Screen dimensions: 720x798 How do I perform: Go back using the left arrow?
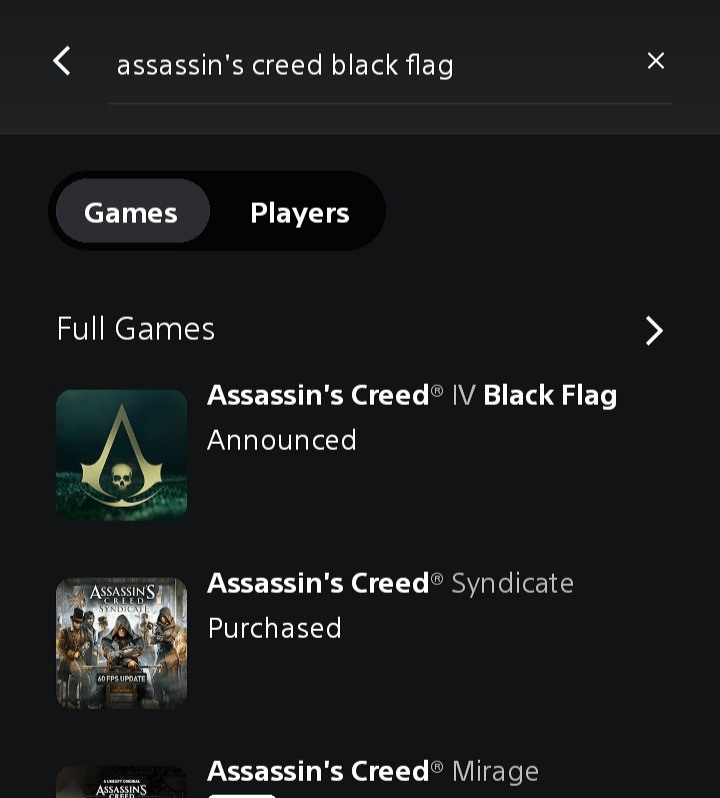pyautogui.click(x=62, y=61)
